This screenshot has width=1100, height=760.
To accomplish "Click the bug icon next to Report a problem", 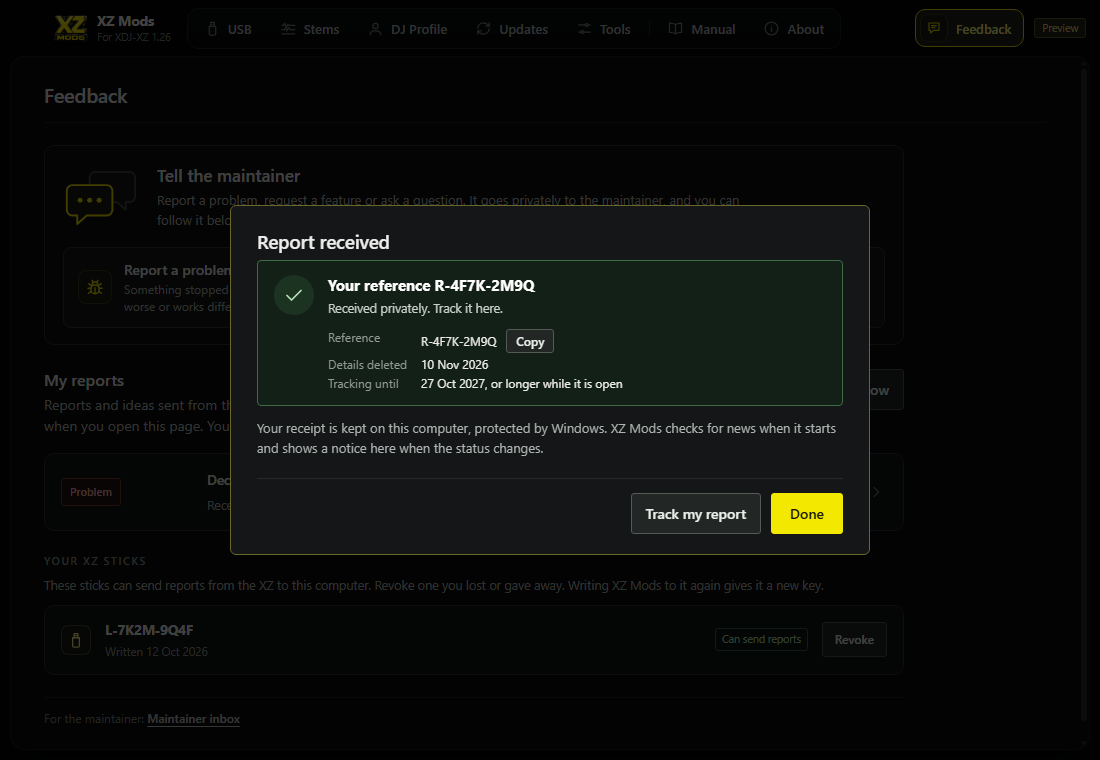I will [95, 287].
